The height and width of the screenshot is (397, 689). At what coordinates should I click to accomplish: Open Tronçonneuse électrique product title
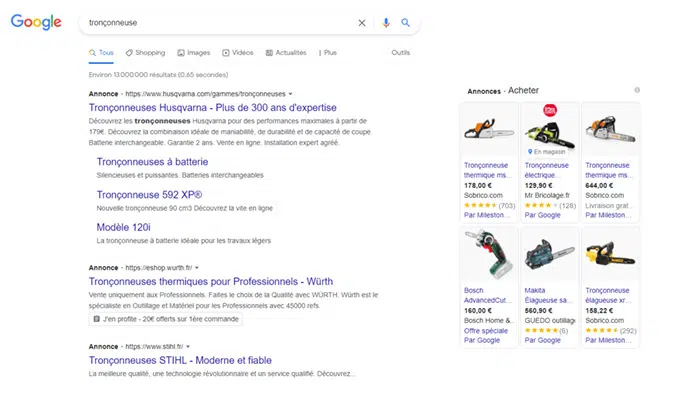click(547, 170)
